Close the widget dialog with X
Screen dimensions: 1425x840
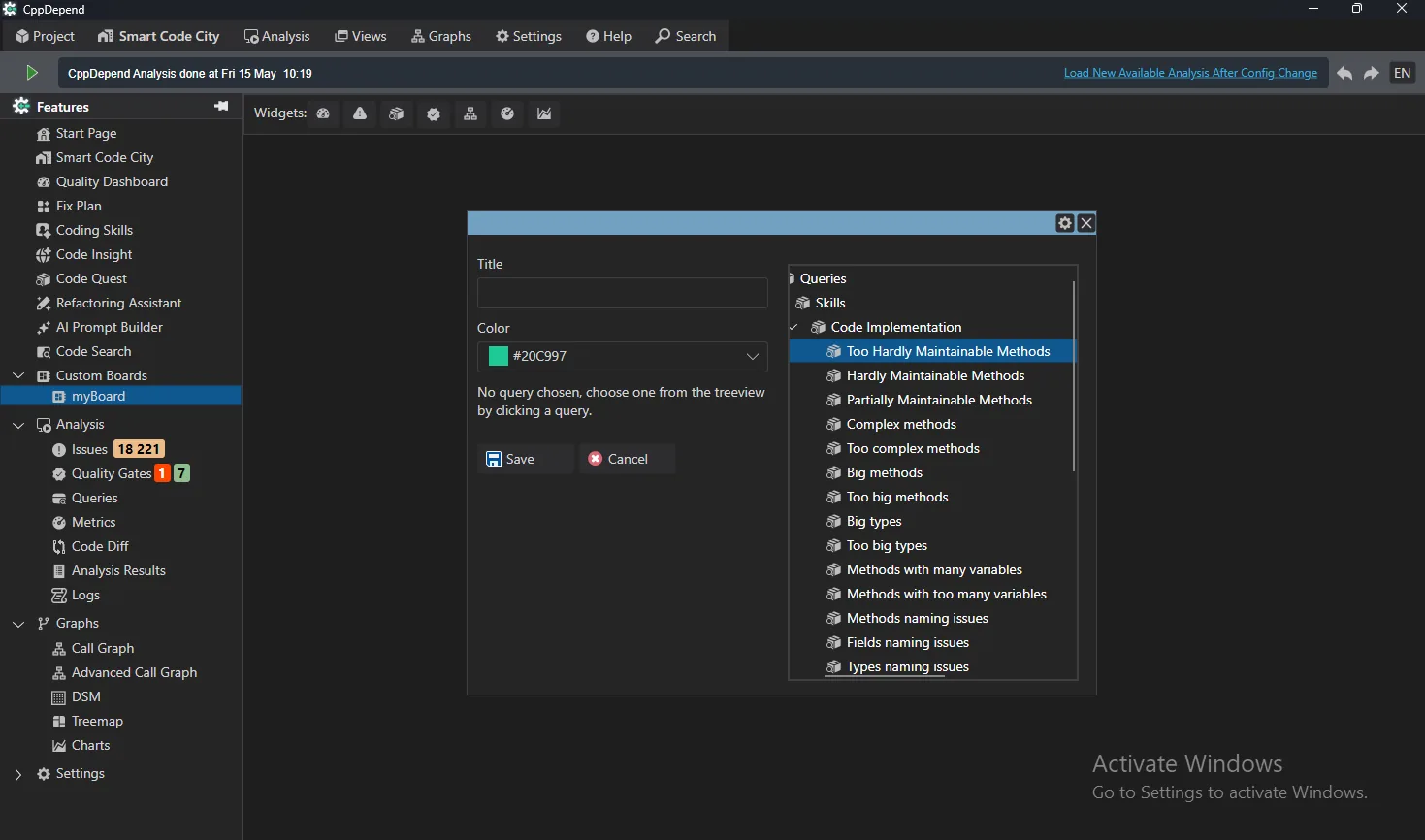point(1086,223)
